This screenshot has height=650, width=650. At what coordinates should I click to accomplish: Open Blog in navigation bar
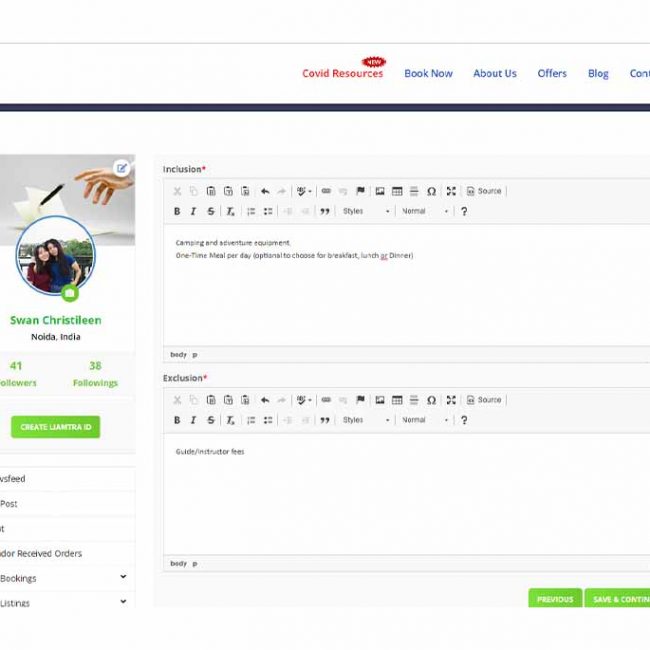click(x=598, y=73)
